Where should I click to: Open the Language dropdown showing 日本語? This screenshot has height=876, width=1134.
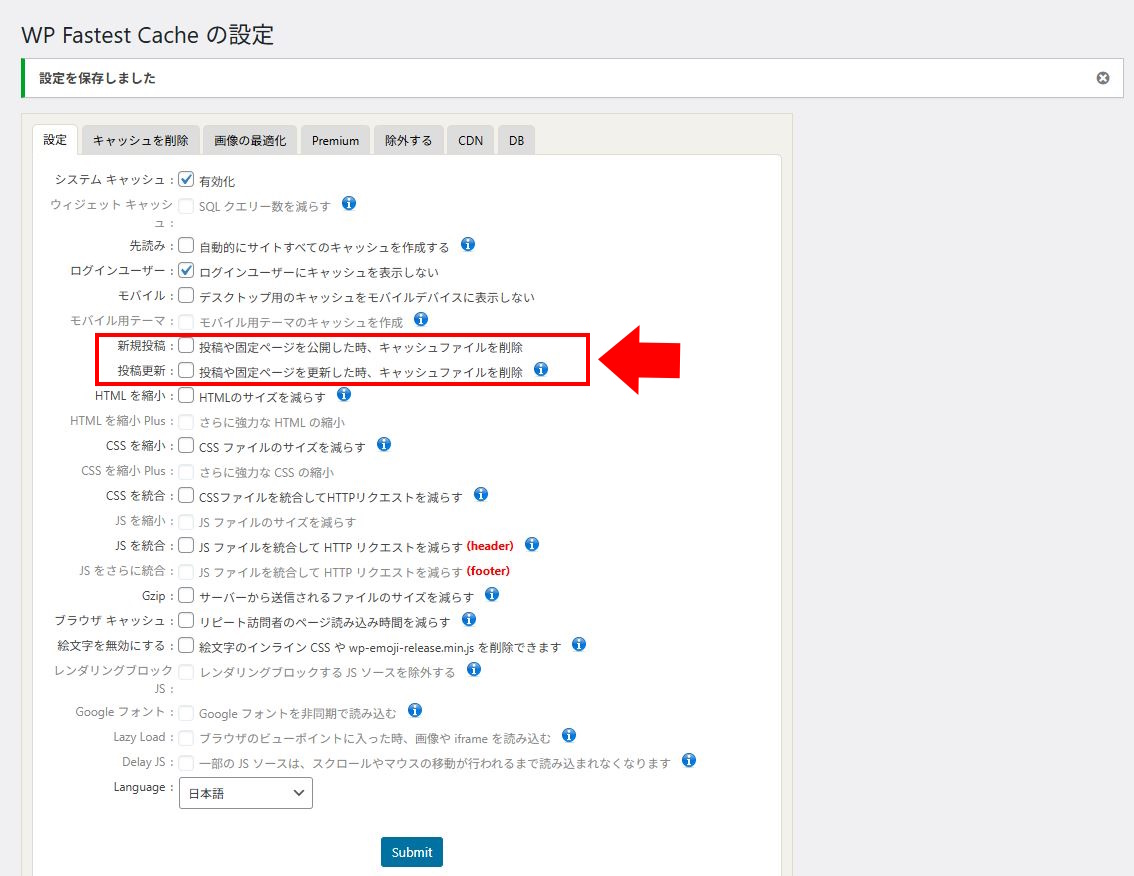pyautogui.click(x=246, y=793)
